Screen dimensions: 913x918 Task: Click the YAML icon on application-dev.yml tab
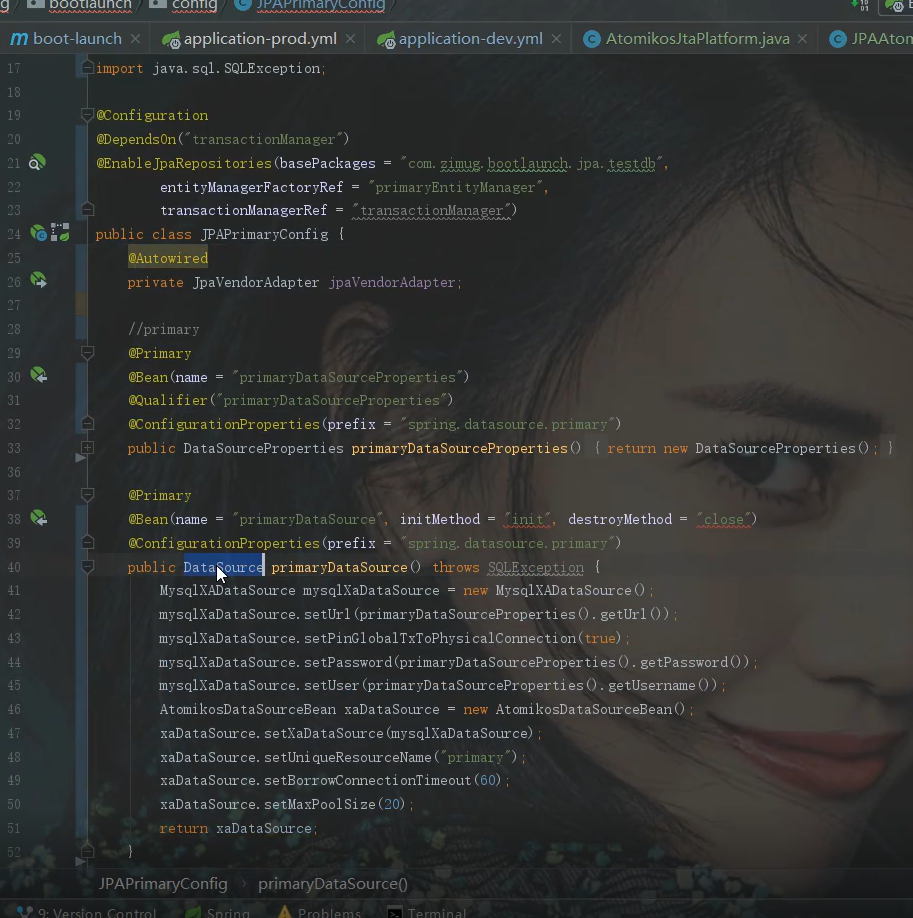coord(386,39)
